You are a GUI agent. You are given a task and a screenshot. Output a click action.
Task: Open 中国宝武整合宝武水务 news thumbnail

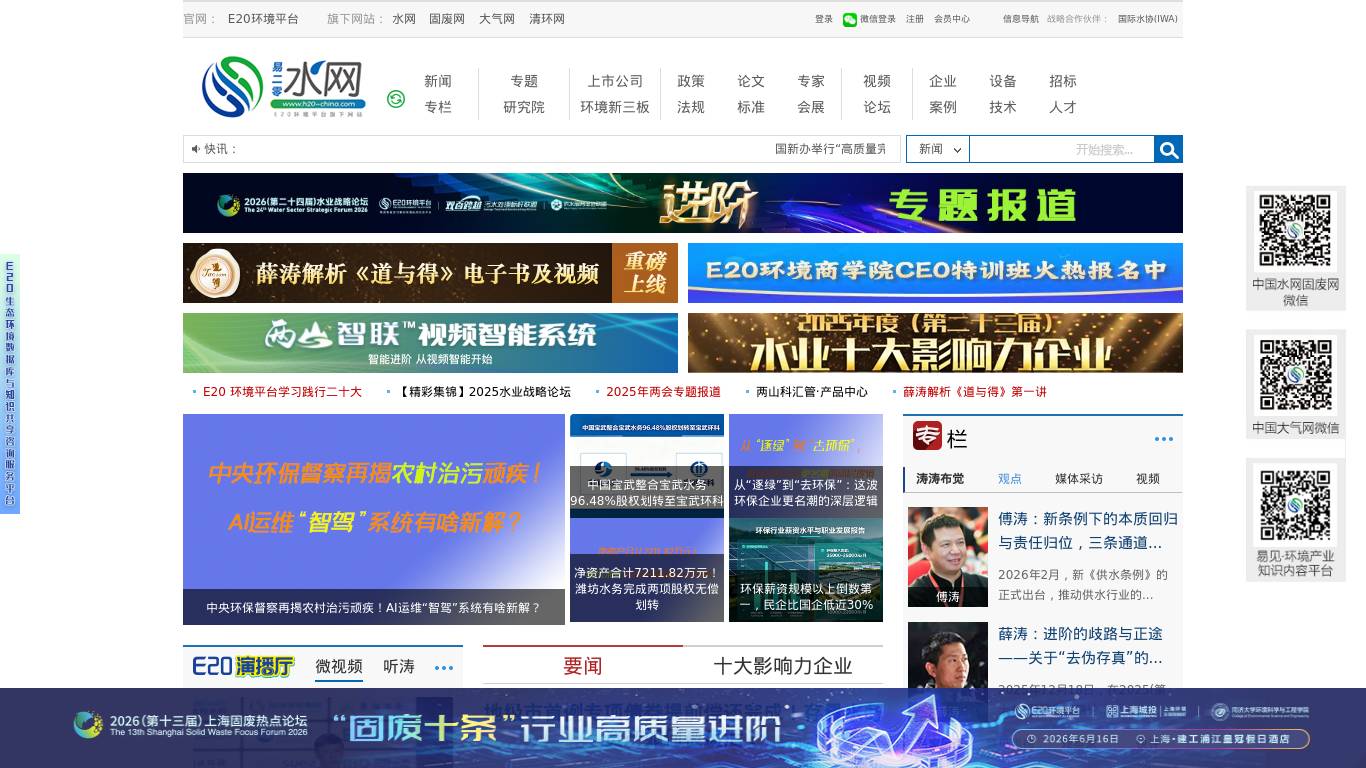pos(647,466)
